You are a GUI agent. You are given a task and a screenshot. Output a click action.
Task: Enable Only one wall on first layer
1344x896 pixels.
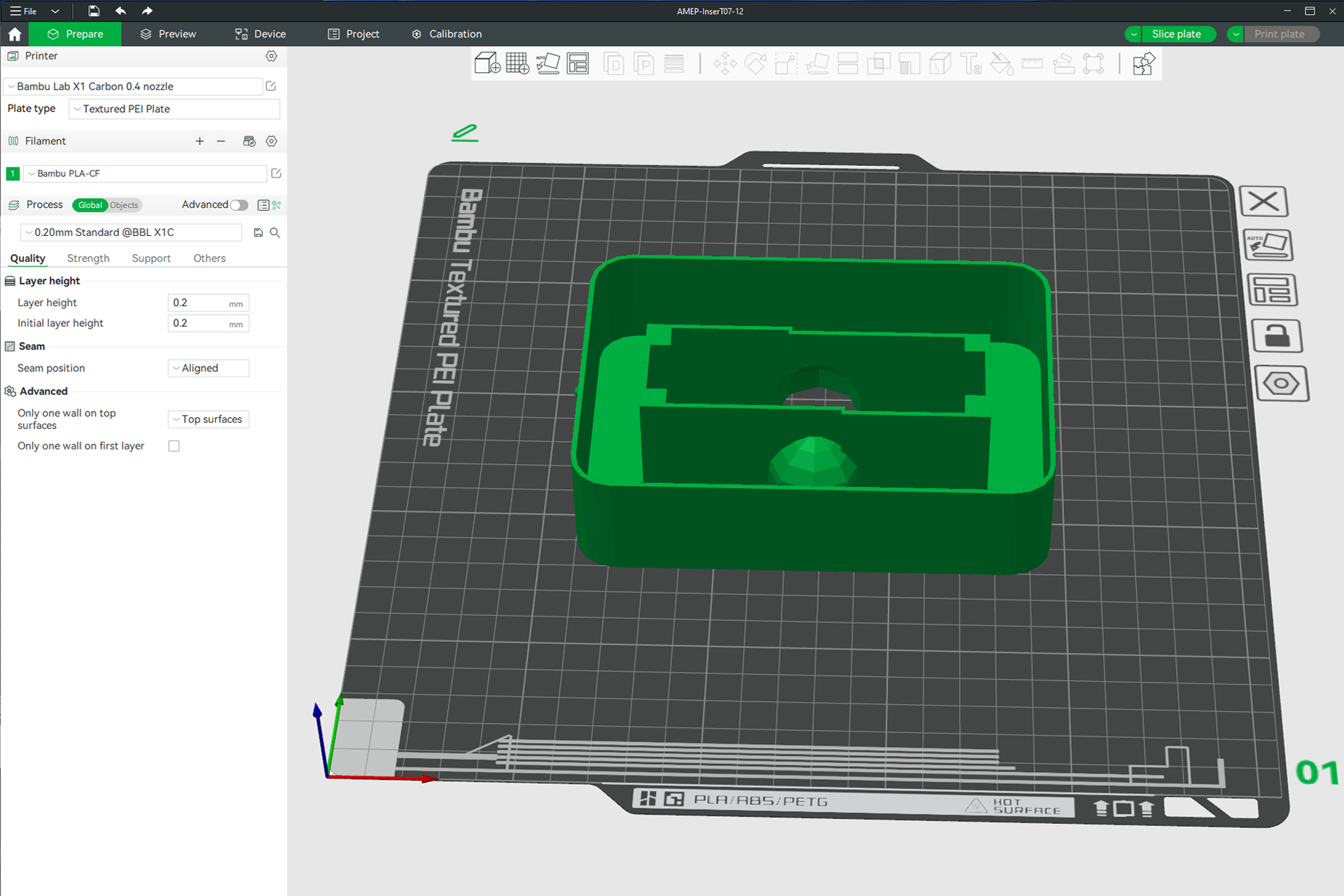[174, 446]
